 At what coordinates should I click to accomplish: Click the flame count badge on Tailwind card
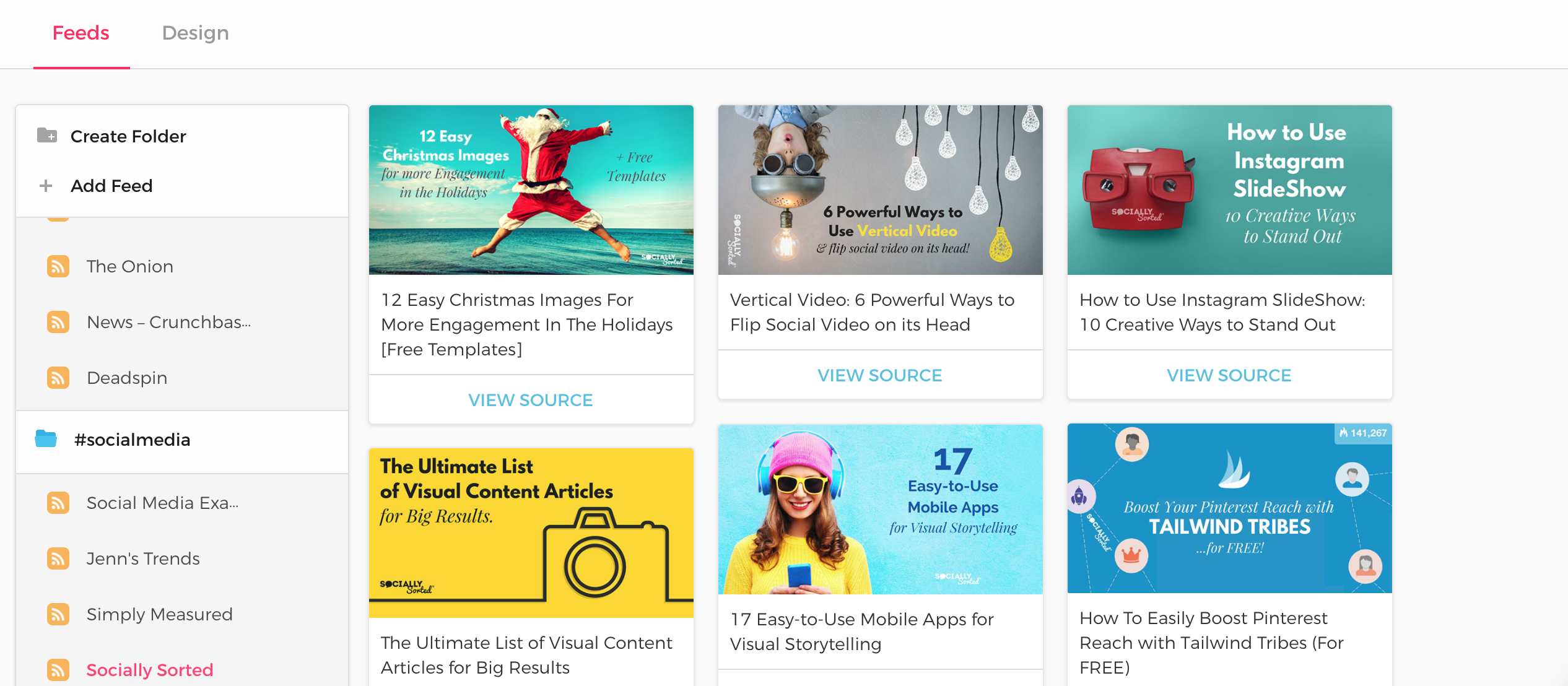[x=1362, y=433]
